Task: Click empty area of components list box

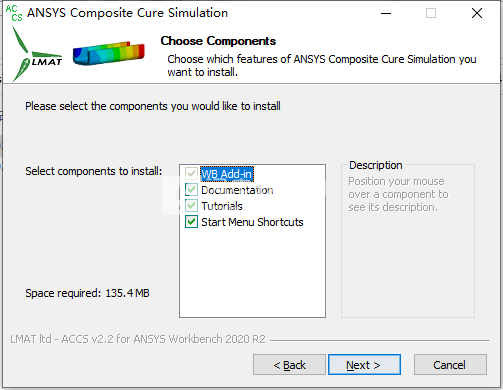Action: [252, 273]
